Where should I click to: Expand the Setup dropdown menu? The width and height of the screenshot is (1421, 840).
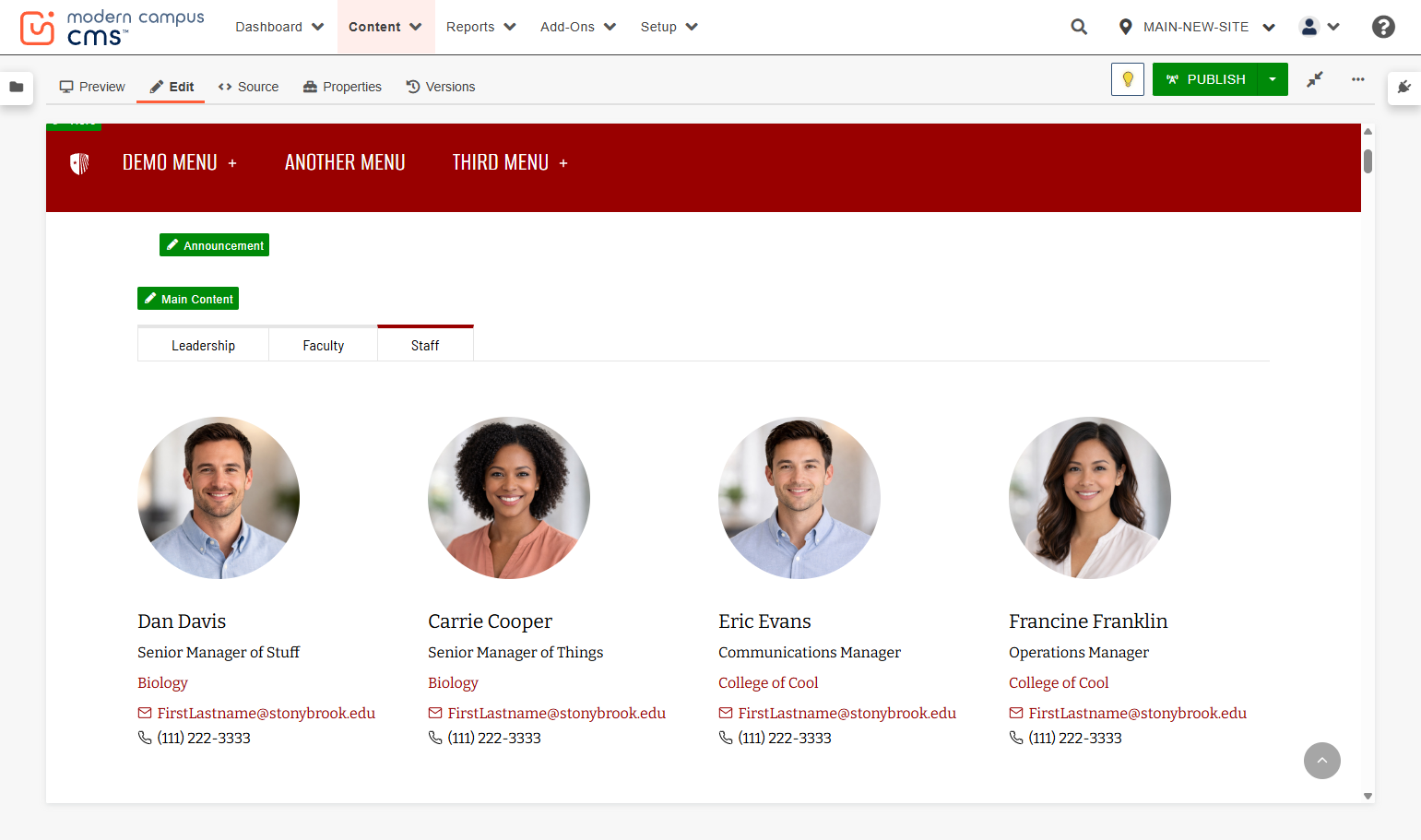click(669, 27)
